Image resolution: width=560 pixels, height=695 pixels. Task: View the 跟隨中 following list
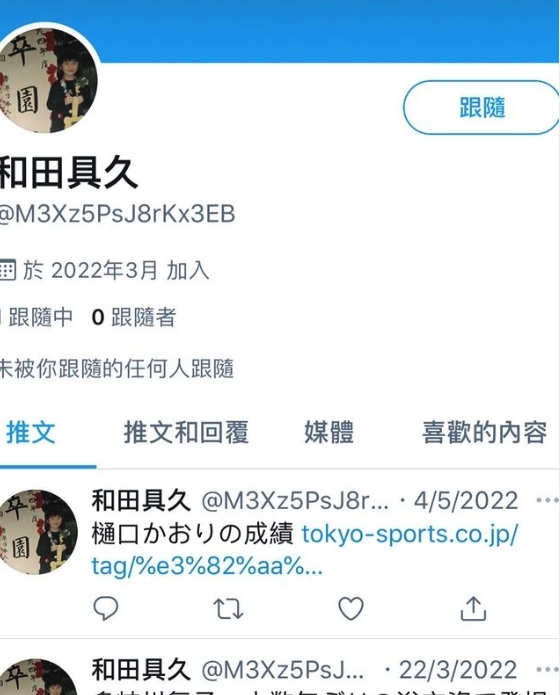point(36,317)
